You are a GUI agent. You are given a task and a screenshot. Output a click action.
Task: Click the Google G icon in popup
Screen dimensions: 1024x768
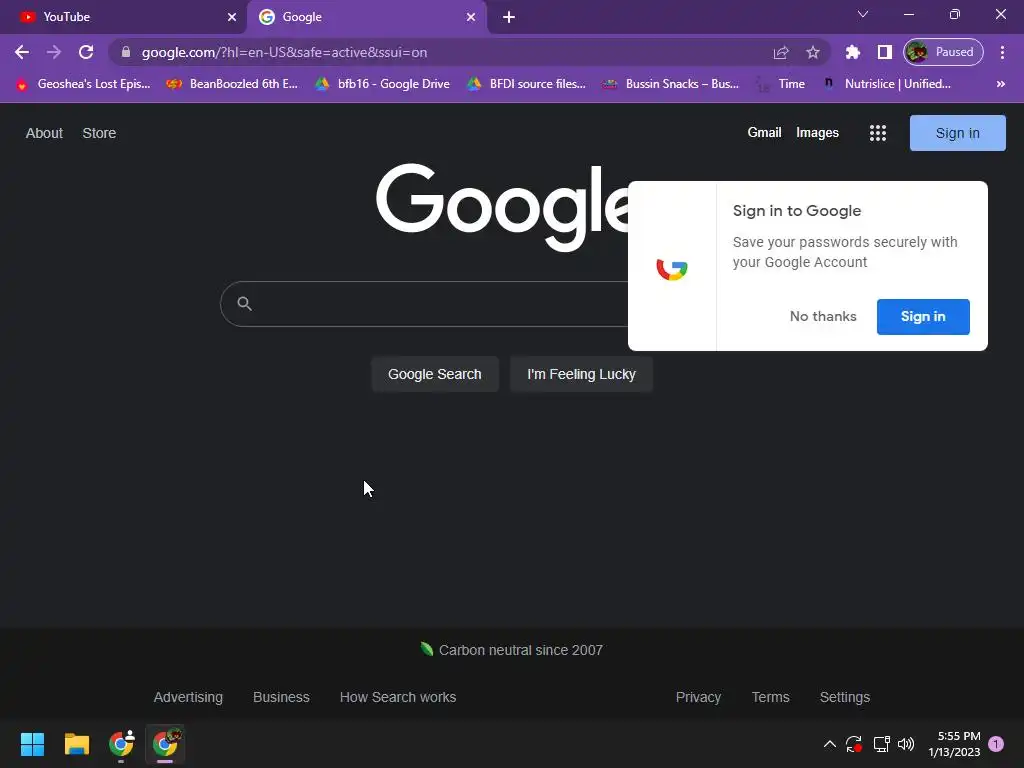[672, 268]
